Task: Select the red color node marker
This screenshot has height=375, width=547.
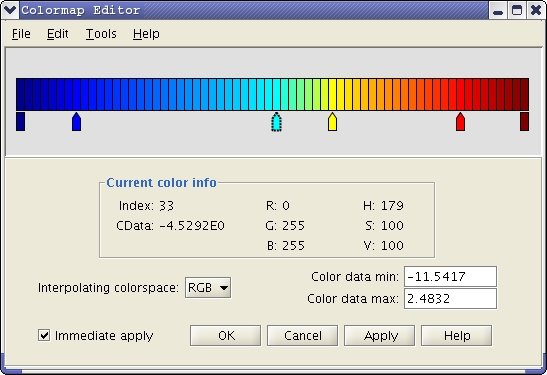Action: (x=460, y=122)
